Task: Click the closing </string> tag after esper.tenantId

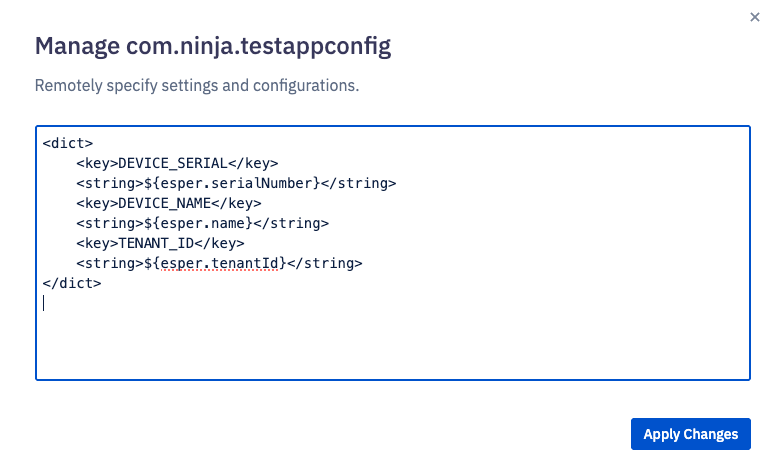Action: coord(325,263)
